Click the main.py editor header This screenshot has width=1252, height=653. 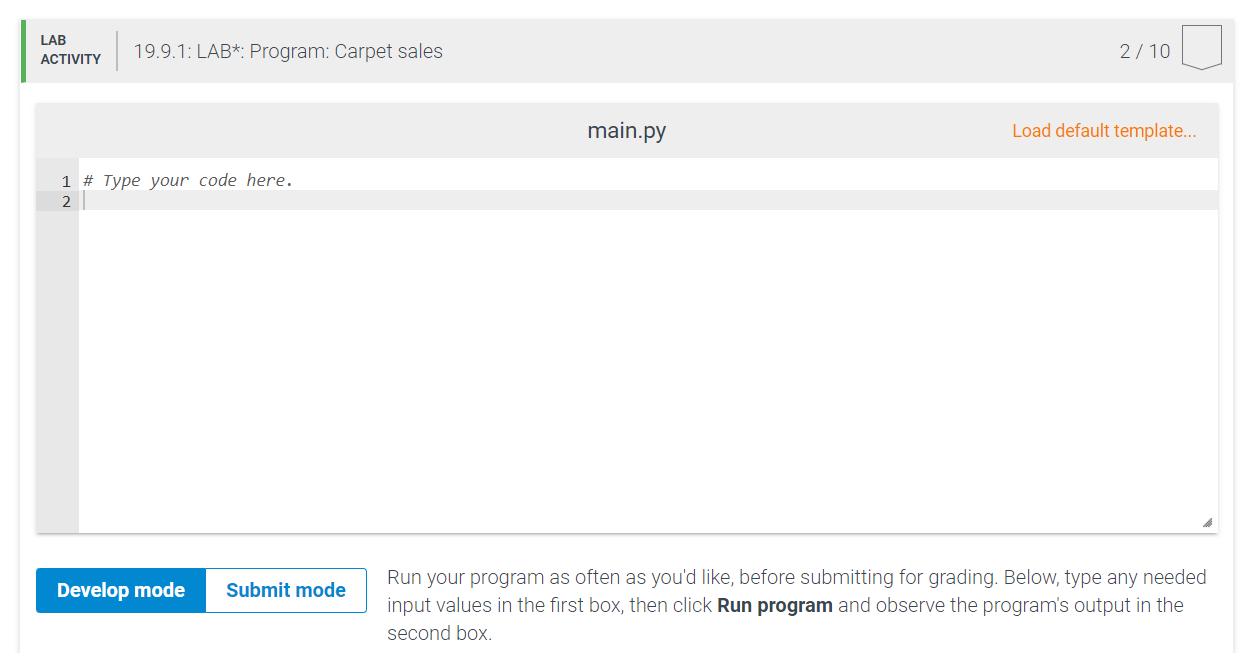tap(626, 130)
